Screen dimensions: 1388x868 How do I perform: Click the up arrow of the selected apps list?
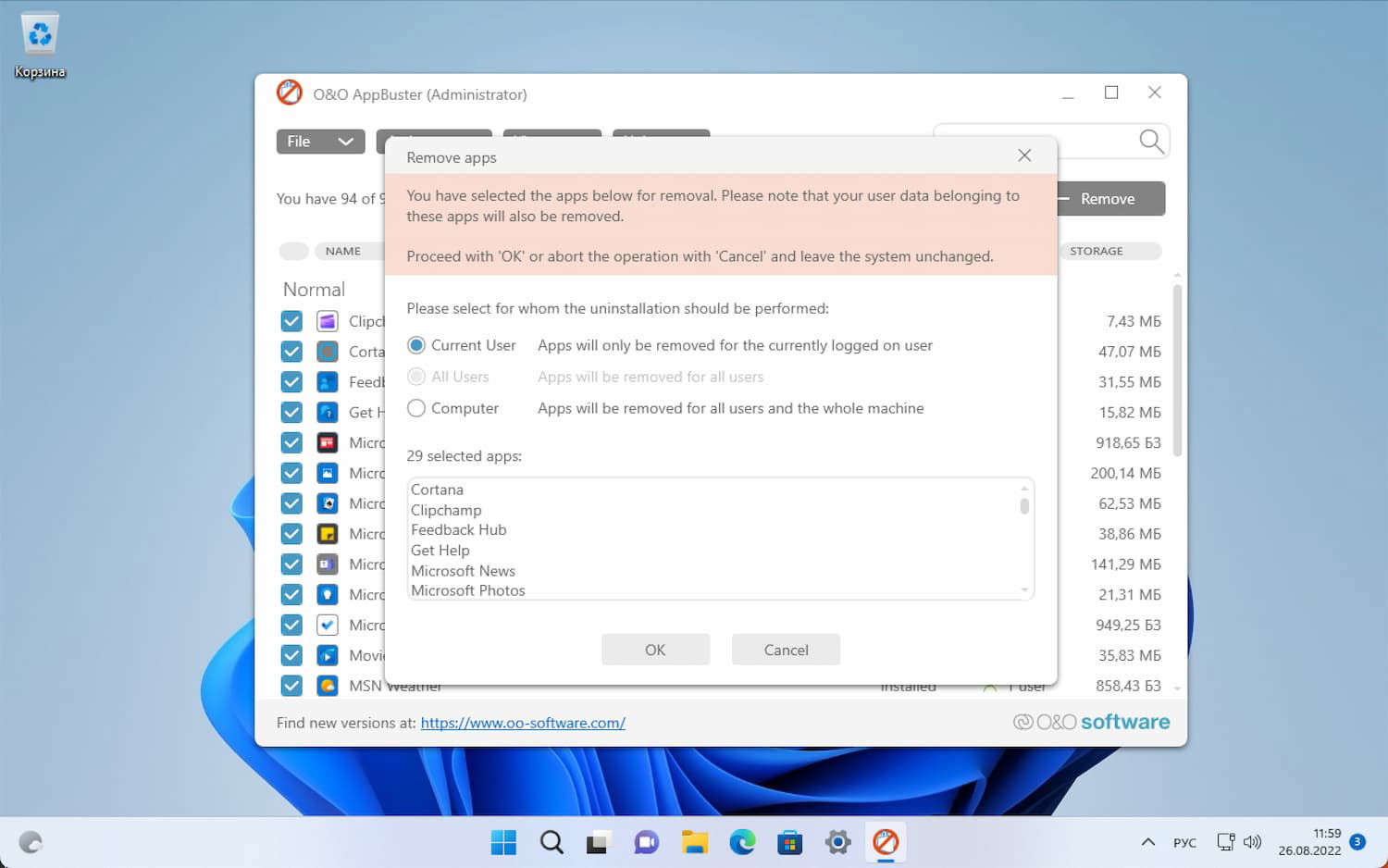tap(1024, 488)
